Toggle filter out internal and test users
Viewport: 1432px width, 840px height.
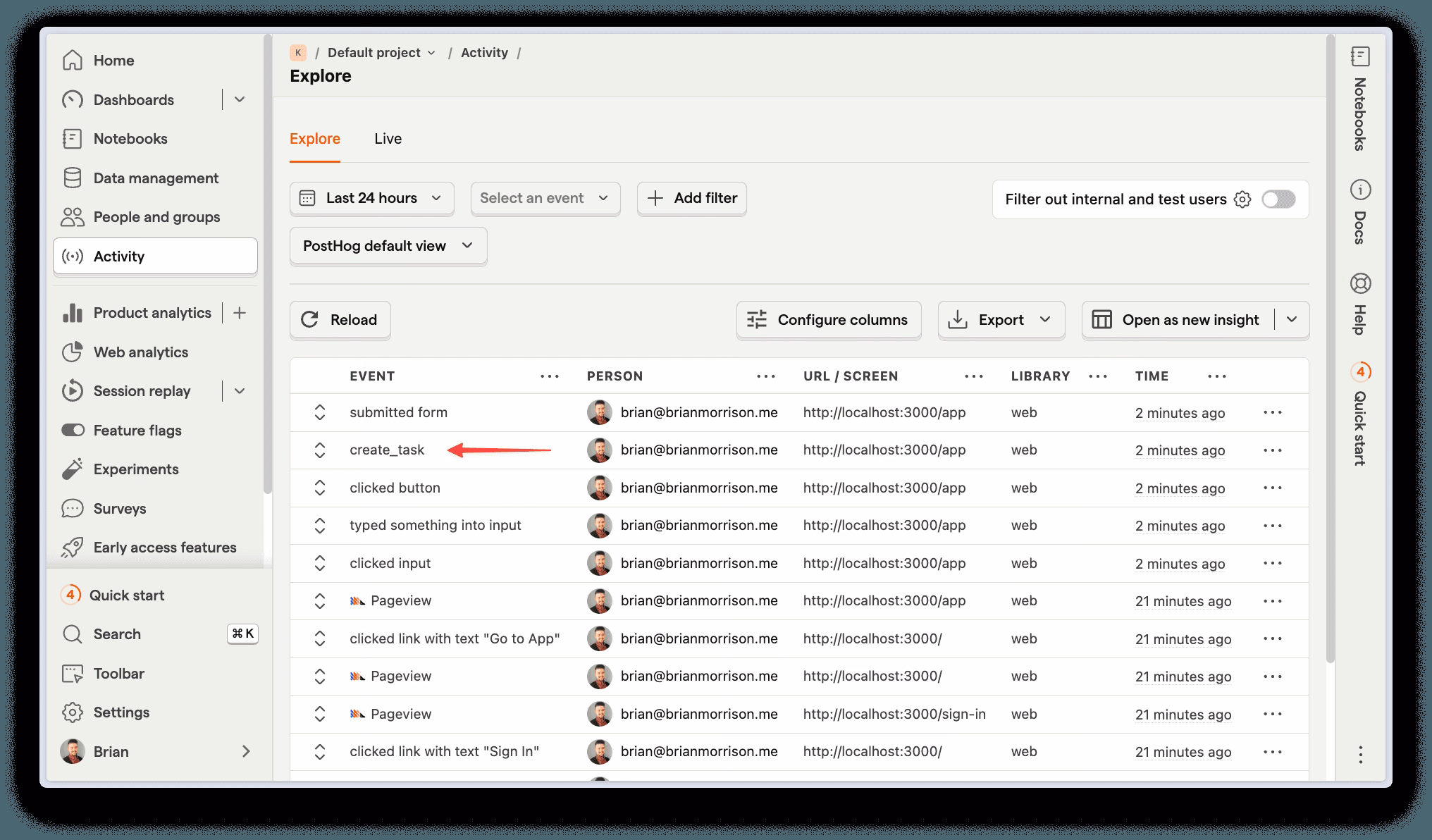pos(1278,199)
